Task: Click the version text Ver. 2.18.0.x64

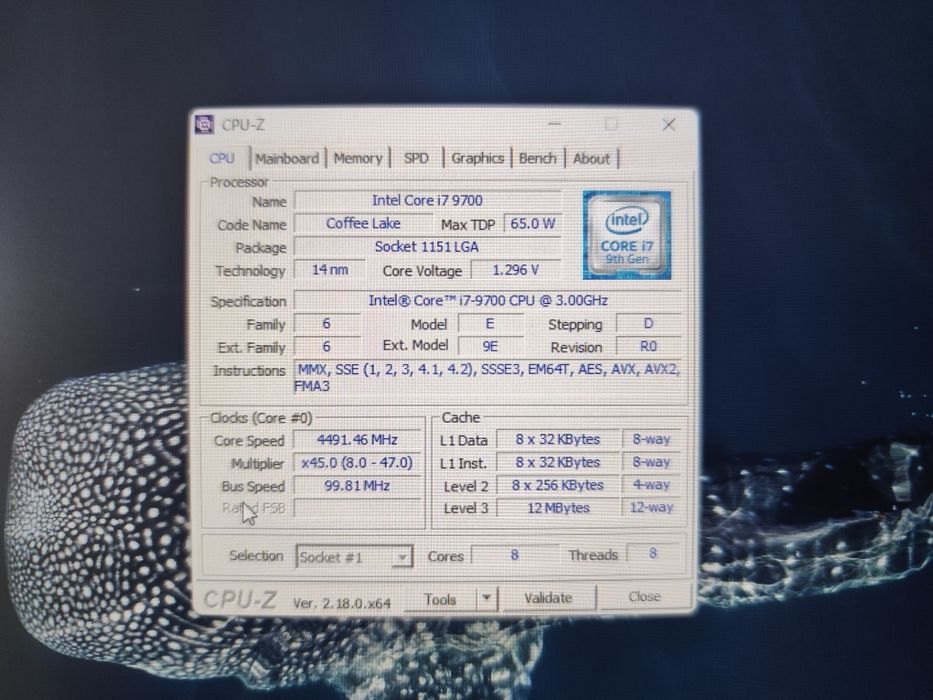Action: pyautogui.click(x=342, y=603)
